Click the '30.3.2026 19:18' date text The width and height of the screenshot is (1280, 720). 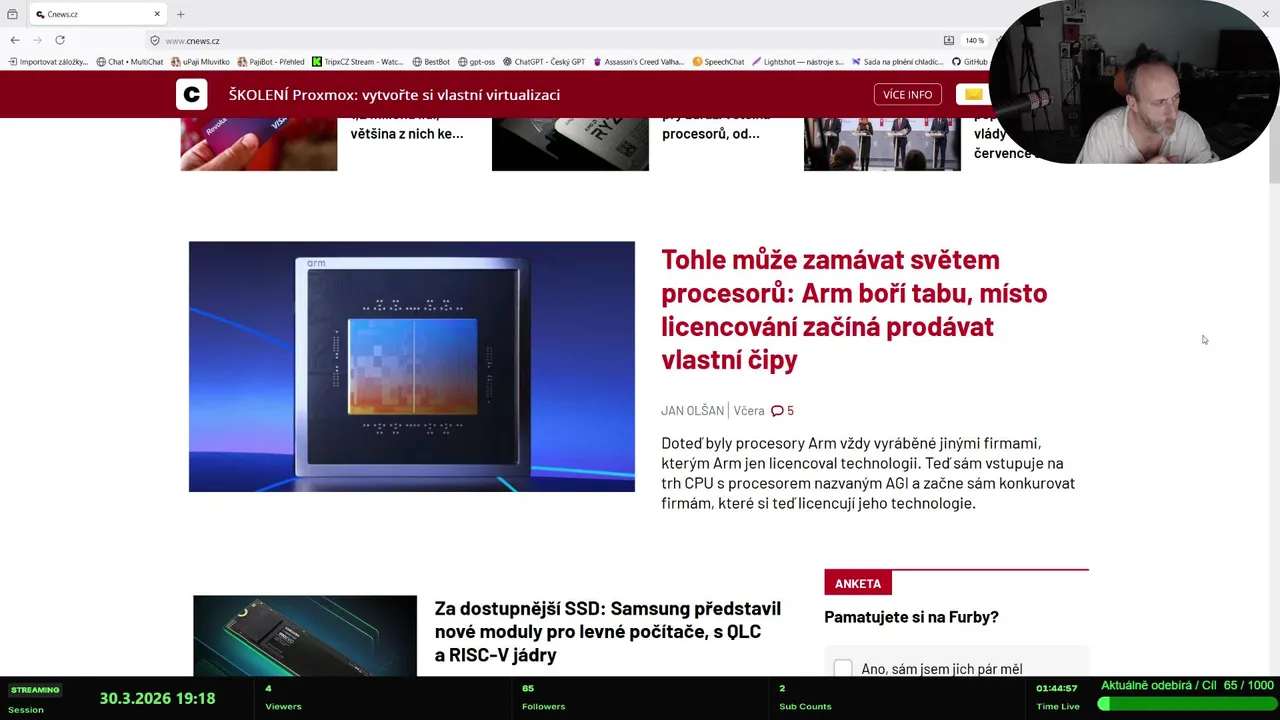[157, 698]
